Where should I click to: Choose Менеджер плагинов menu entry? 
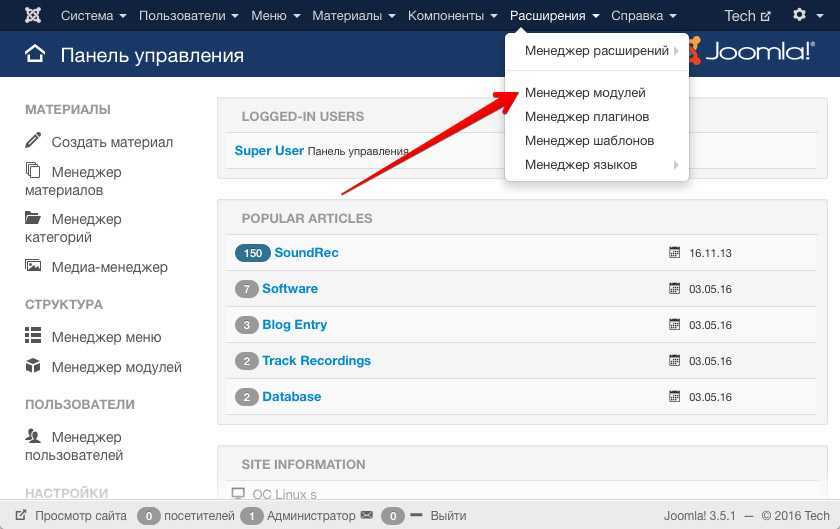(587, 116)
